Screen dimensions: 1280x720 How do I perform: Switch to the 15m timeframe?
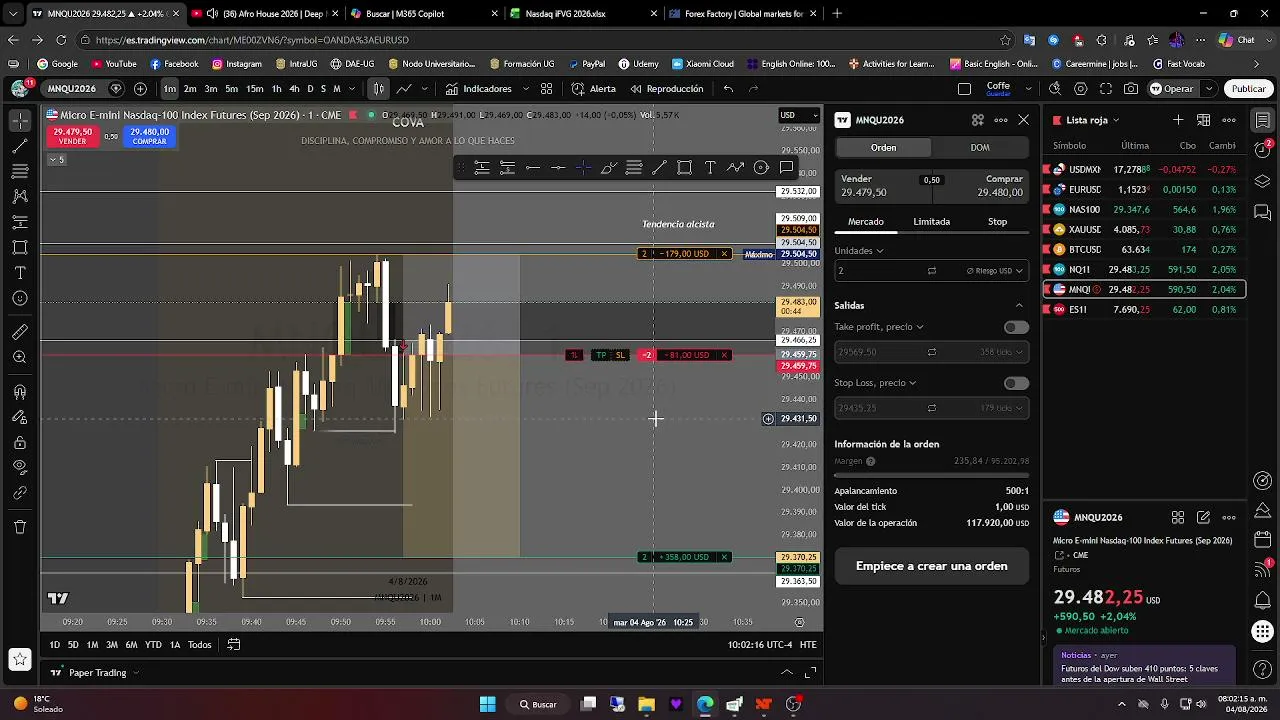coord(255,89)
